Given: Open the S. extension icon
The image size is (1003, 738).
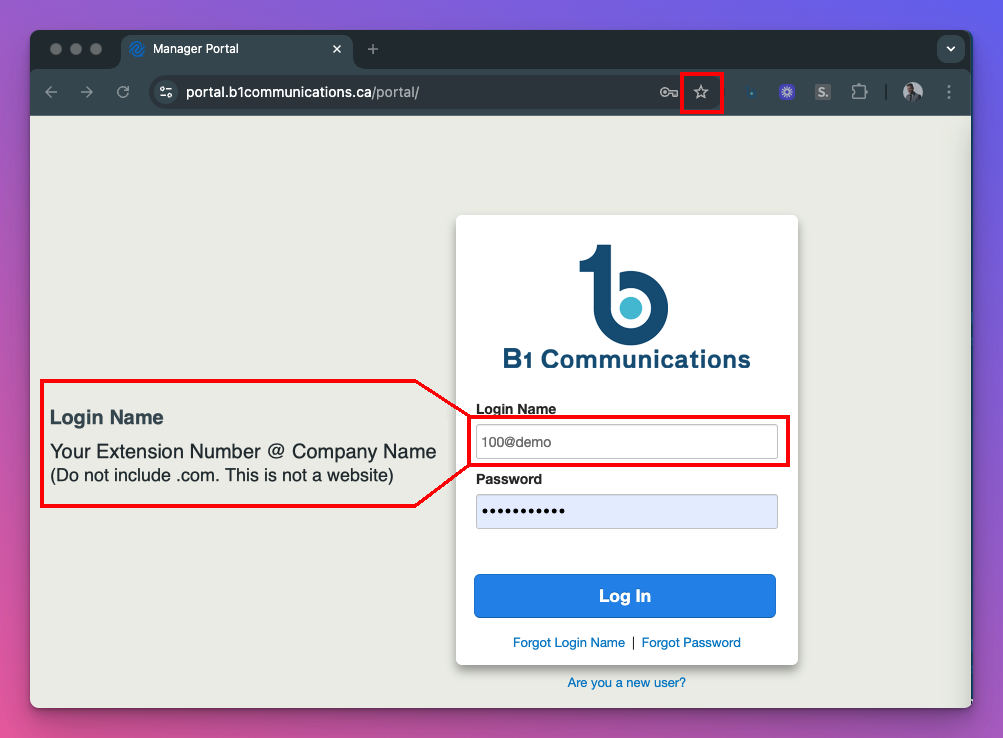Looking at the screenshot, I should click(x=823, y=92).
